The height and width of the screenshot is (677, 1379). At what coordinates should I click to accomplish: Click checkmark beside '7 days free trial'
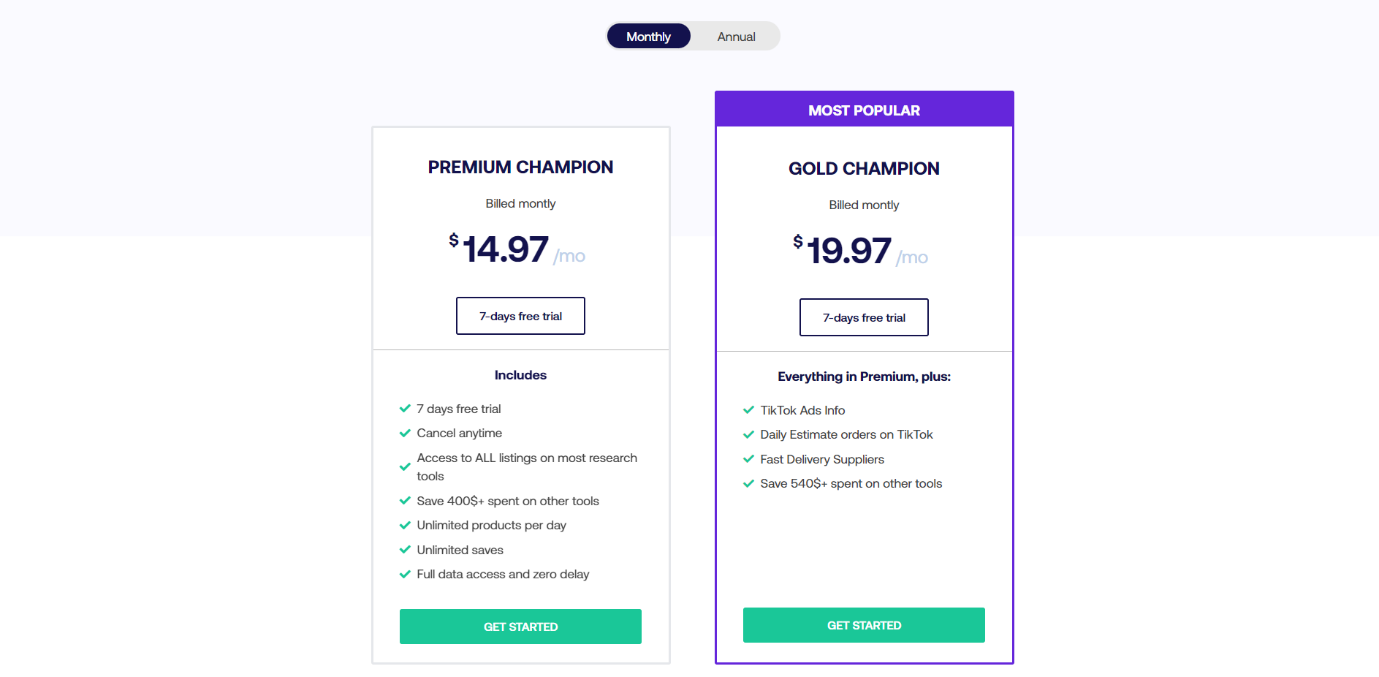(x=405, y=409)
